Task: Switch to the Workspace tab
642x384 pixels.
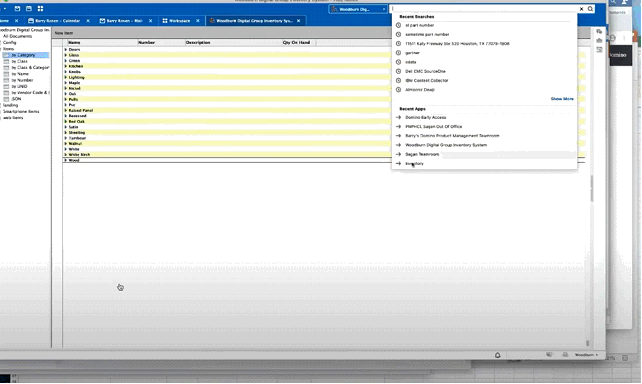Action: coord(179,20)
